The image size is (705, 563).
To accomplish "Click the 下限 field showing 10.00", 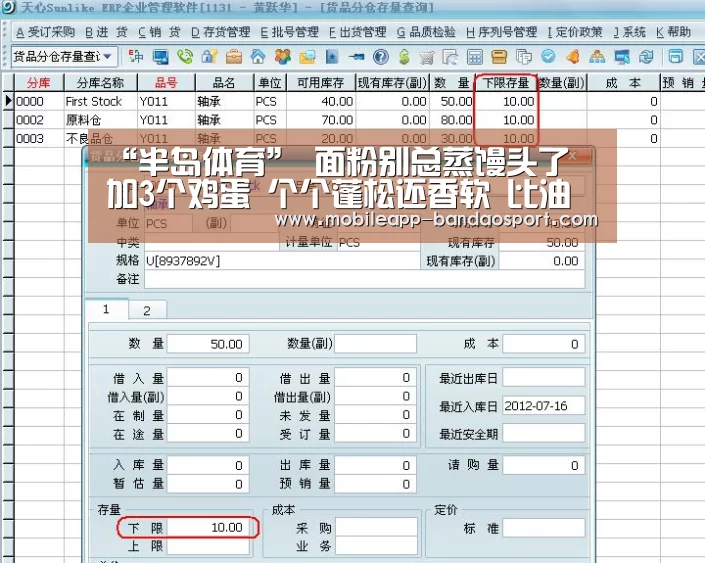I will [x=208, y=527].
